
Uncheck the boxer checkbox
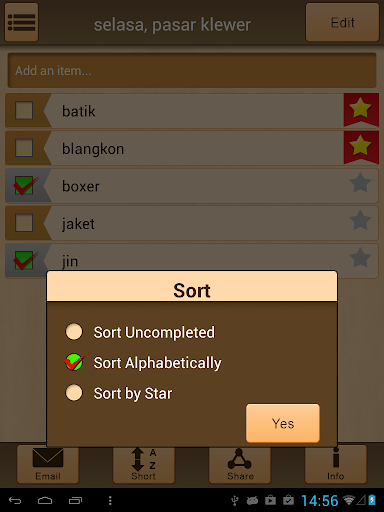24,185
